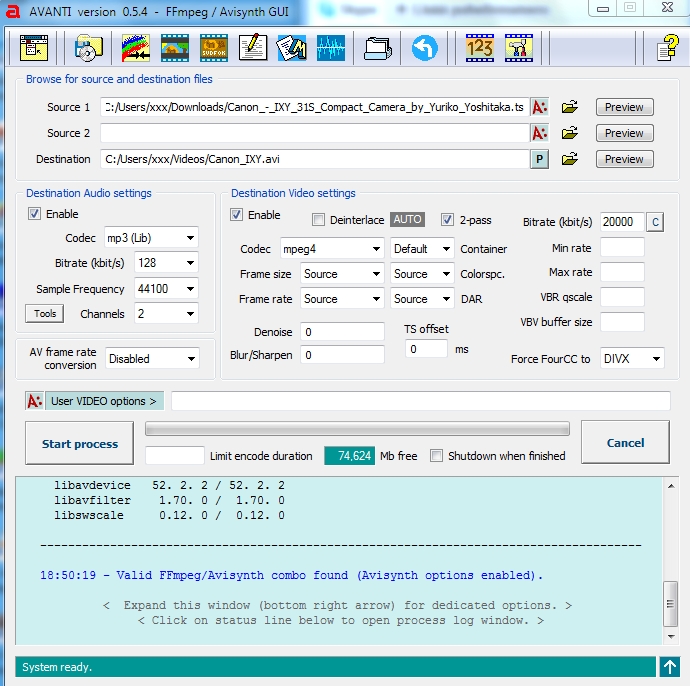This screenshot has height=686, width=690.
Task: Open DAR Source dropdown
Action: tap(422, 299)
